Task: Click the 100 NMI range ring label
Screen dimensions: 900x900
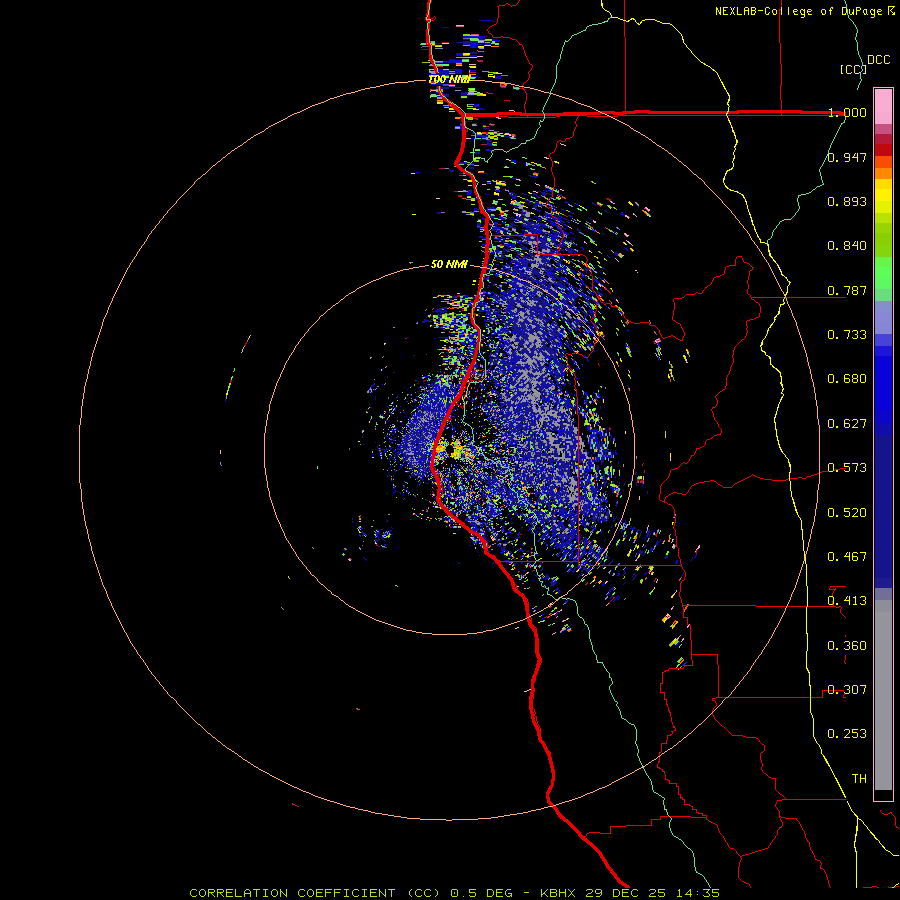Action: 449,79
